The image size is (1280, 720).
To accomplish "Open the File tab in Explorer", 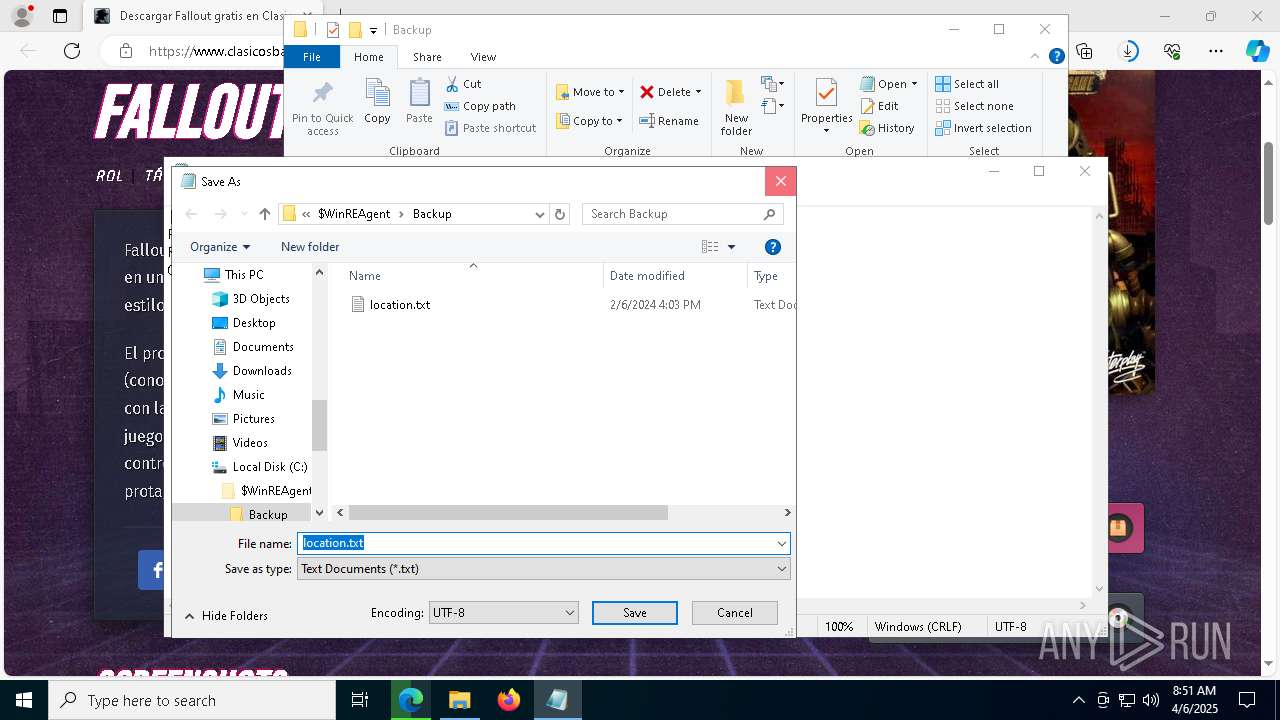I will (x=312, y=57).
